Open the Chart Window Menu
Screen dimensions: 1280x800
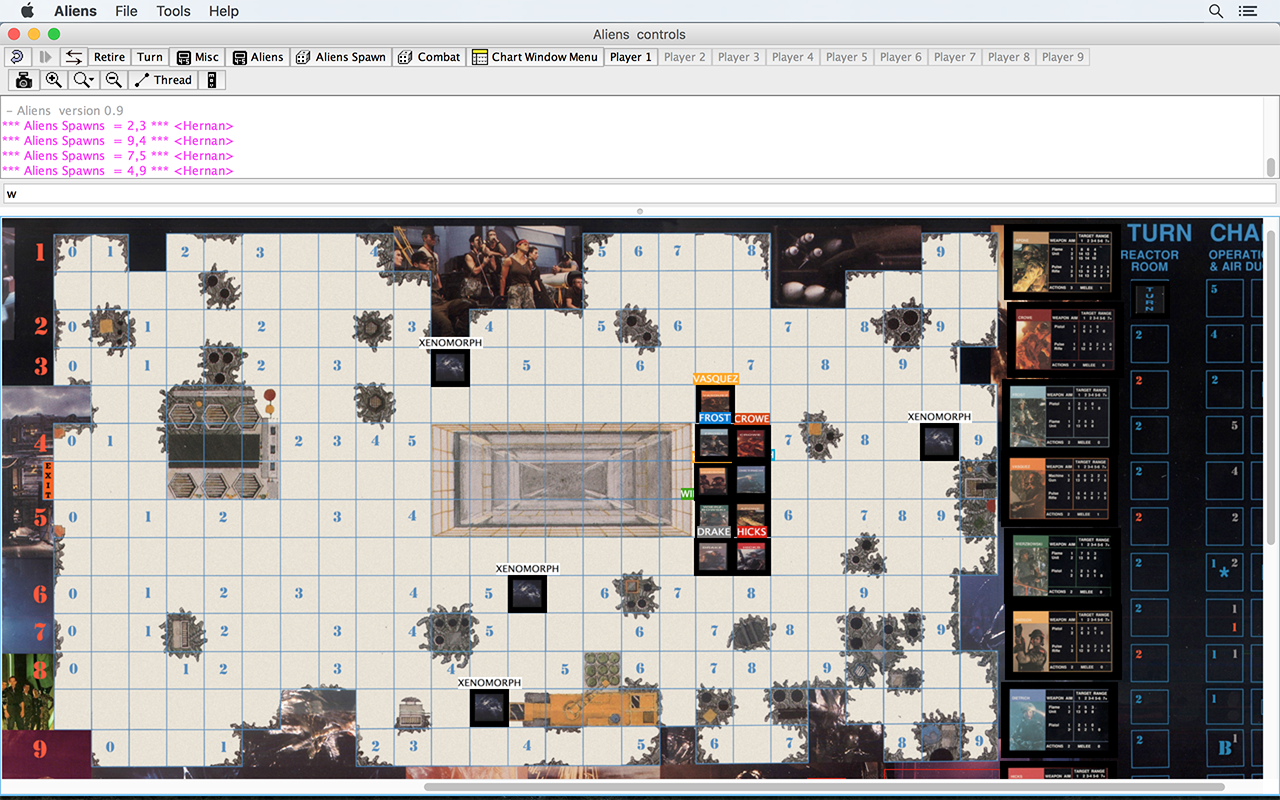click(535, 57)
